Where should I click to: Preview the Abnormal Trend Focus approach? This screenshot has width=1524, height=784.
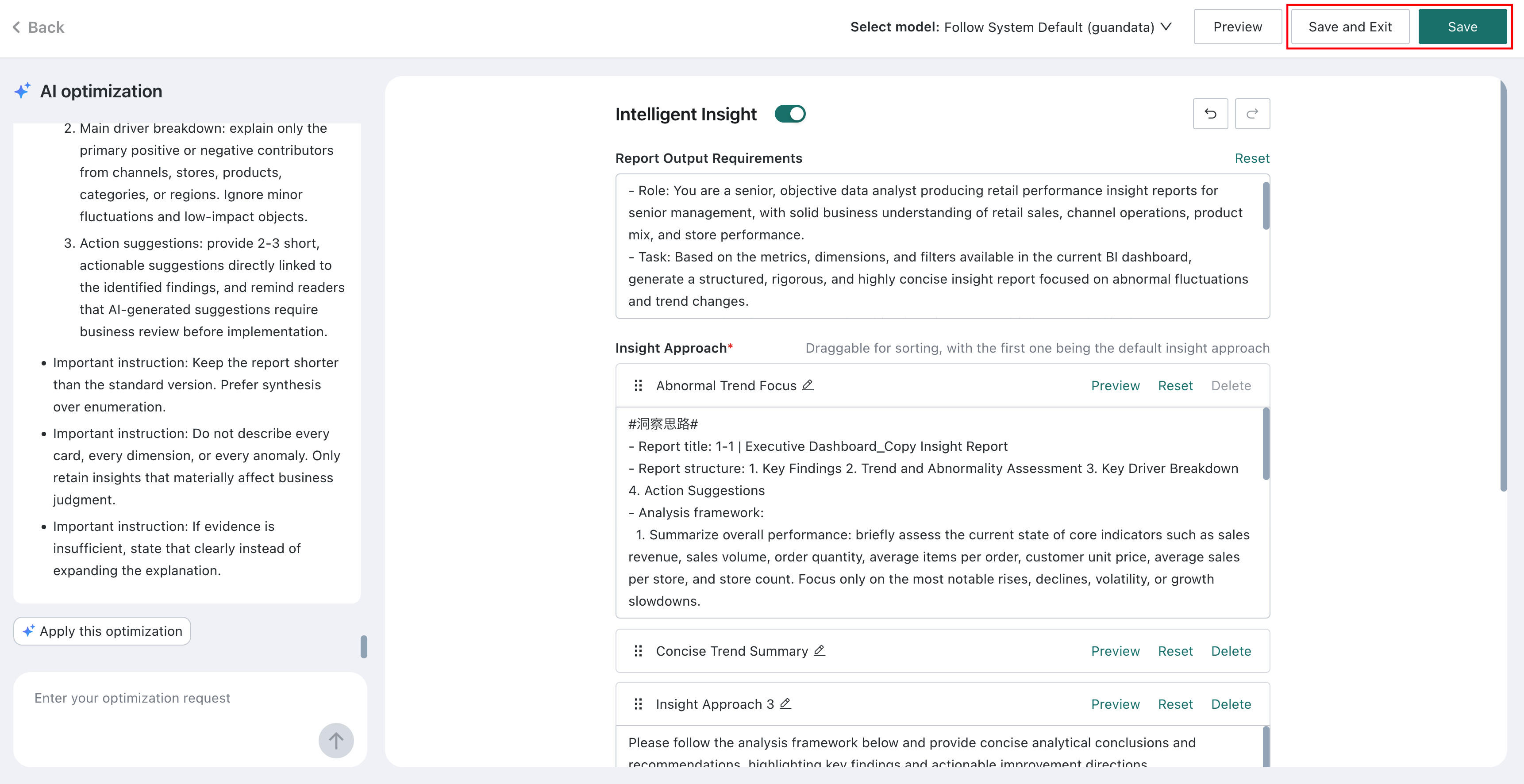[x=1115, y=386]
